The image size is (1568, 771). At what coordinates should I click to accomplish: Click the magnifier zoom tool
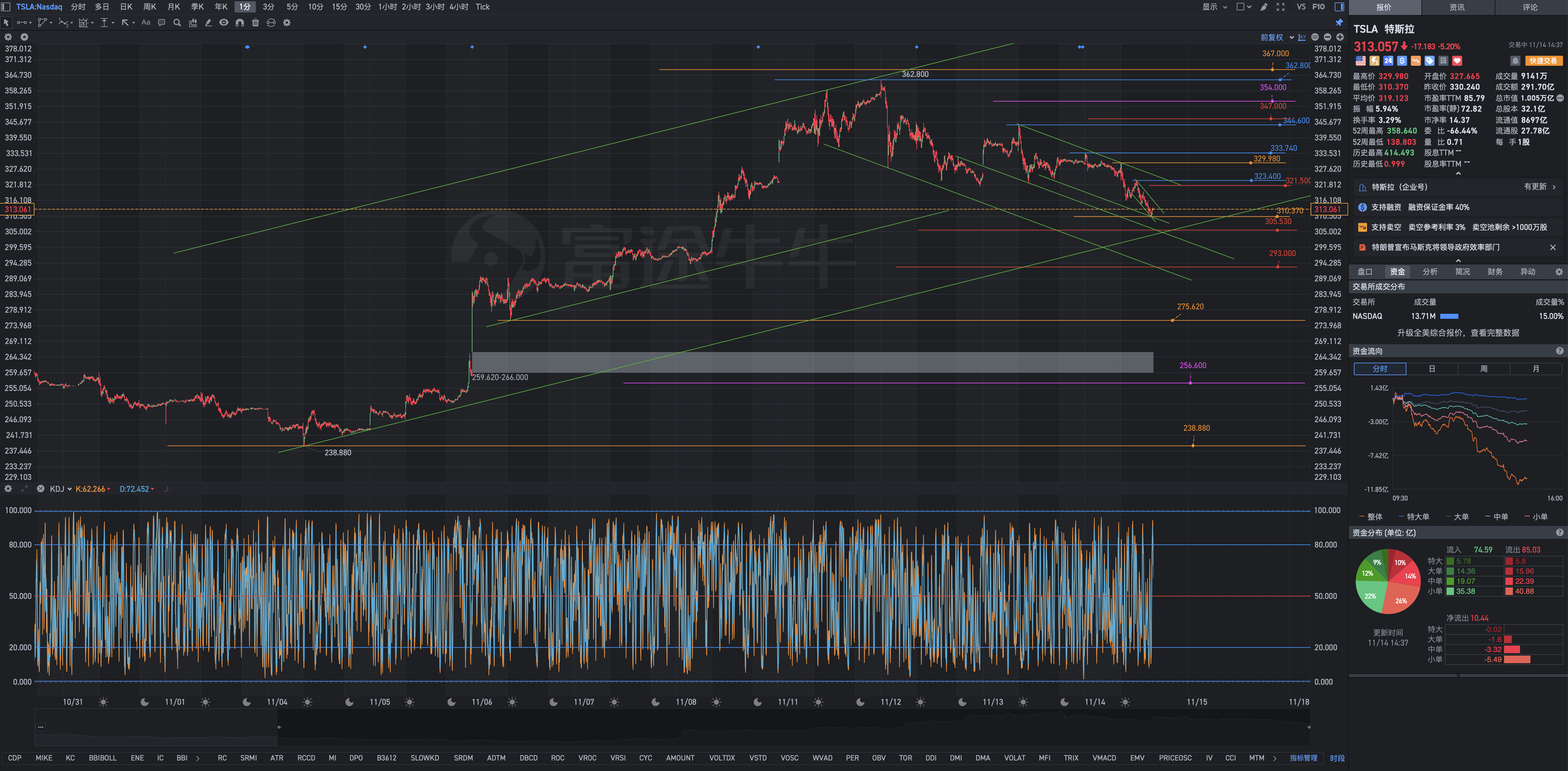click(177, 23)
